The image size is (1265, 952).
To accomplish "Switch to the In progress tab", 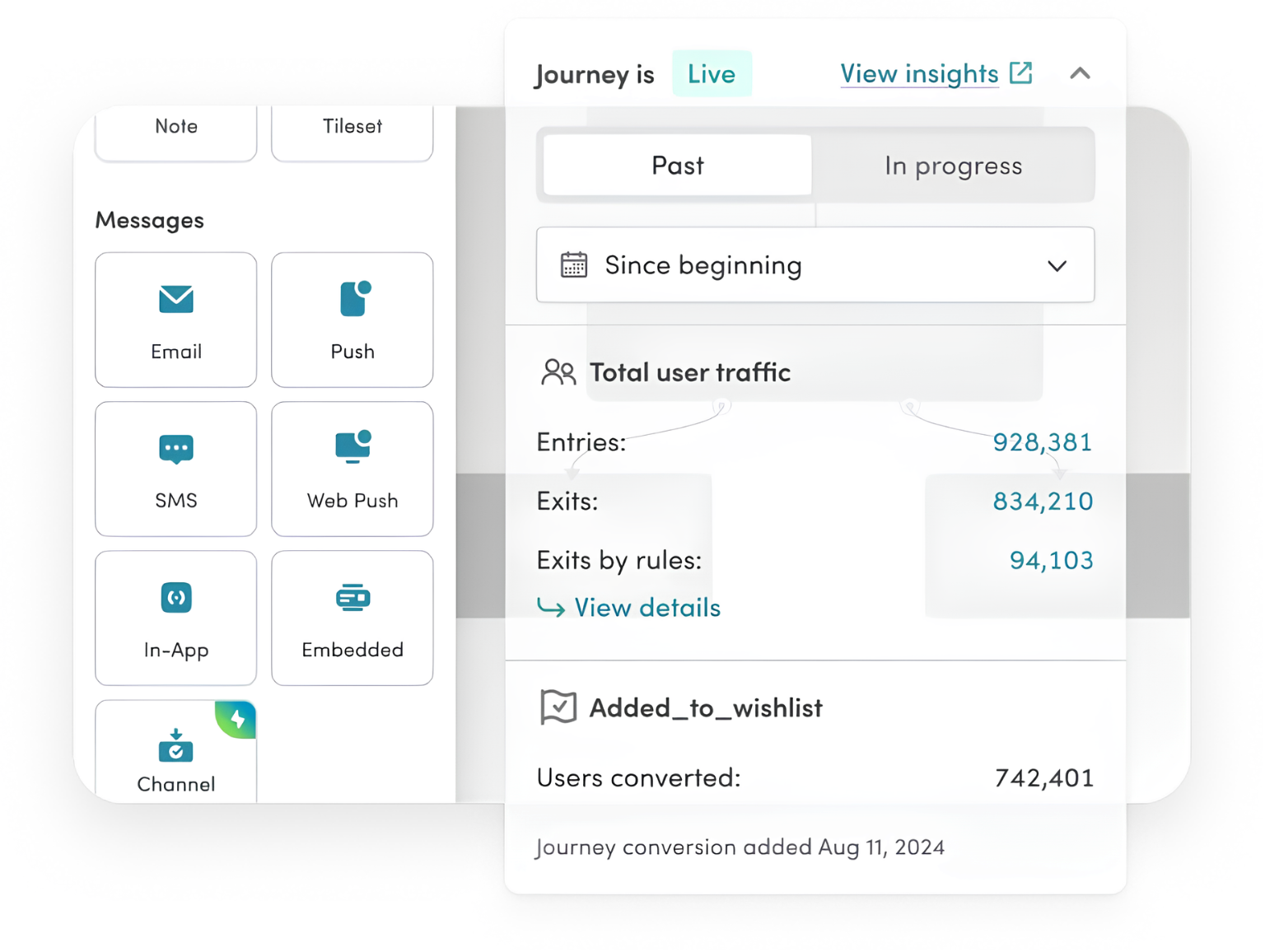I will click(x=953, y=166).
